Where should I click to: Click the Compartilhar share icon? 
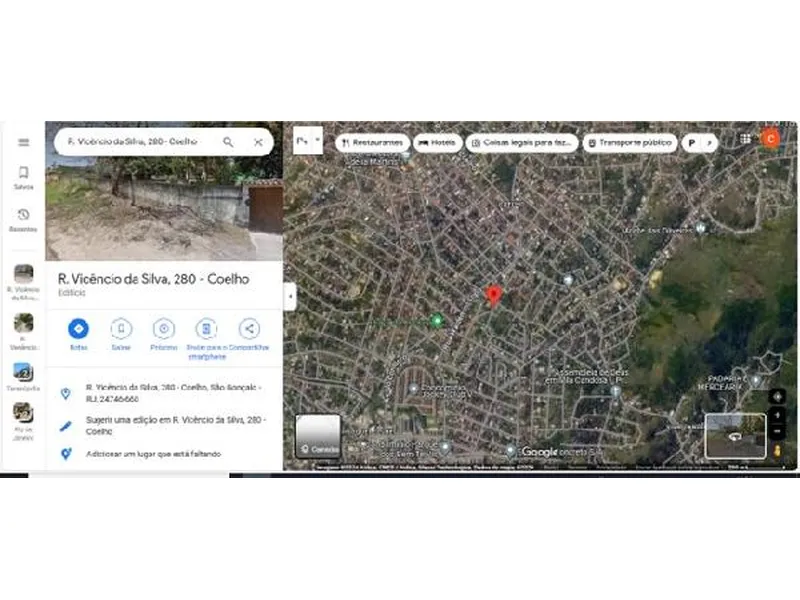(x=249, y=329)
